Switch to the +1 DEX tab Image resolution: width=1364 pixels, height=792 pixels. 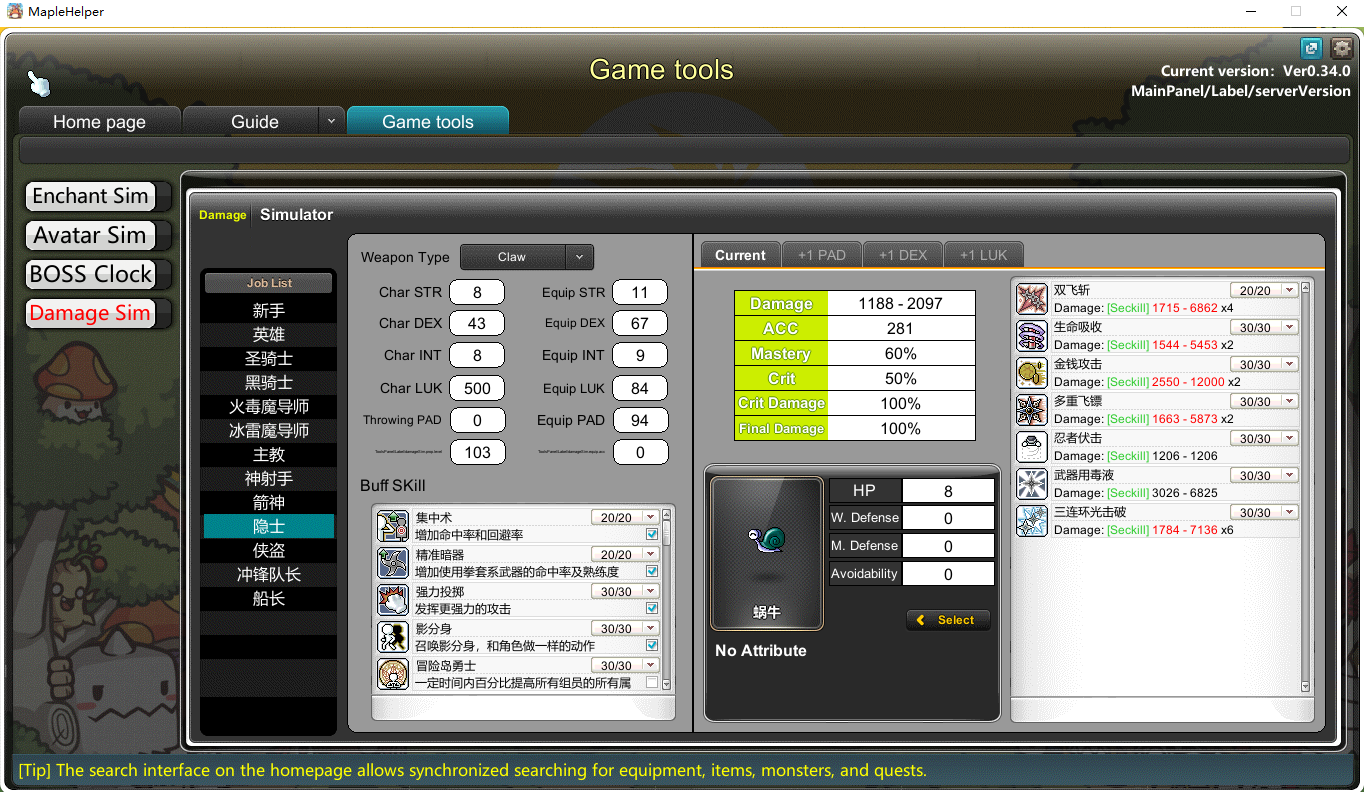(x=903, y=255)
